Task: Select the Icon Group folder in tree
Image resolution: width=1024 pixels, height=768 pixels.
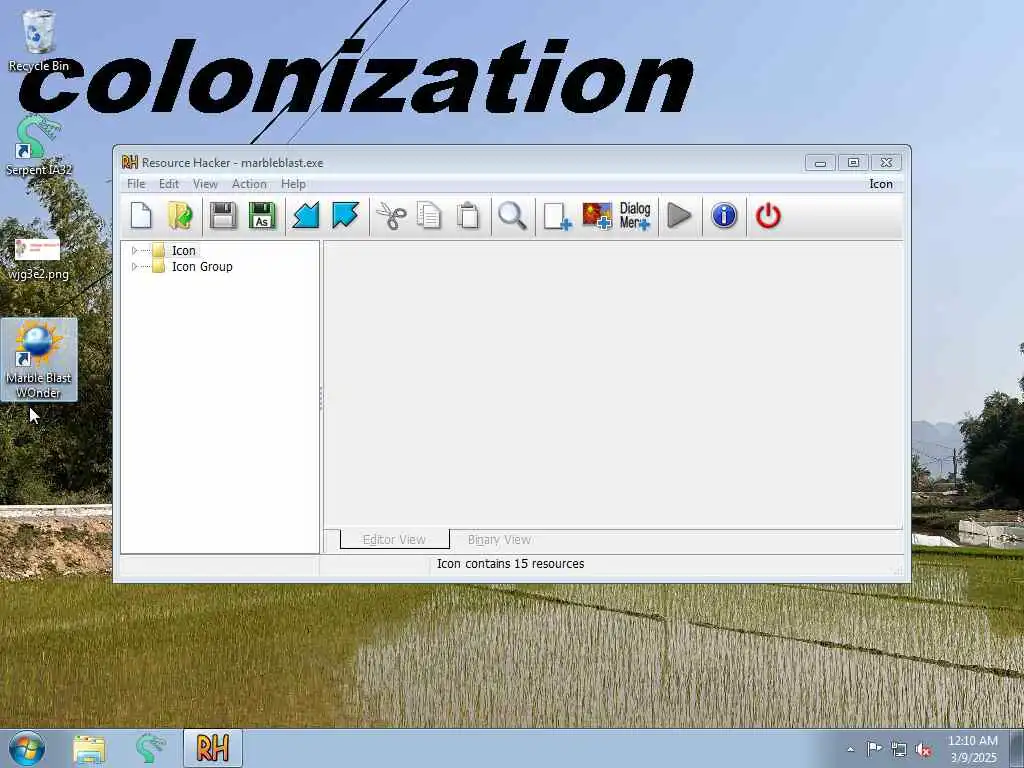Action: click(x=202, y=266)
